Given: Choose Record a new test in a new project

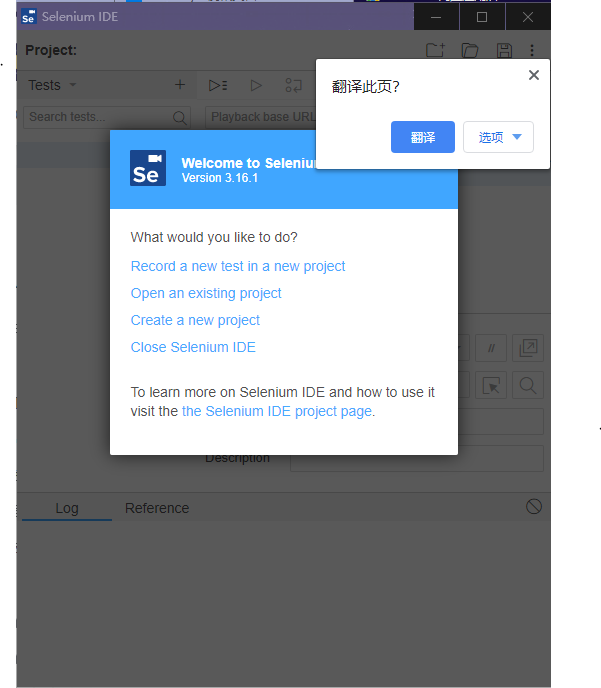Looking at the screenshot, I should tap(238, 266).
